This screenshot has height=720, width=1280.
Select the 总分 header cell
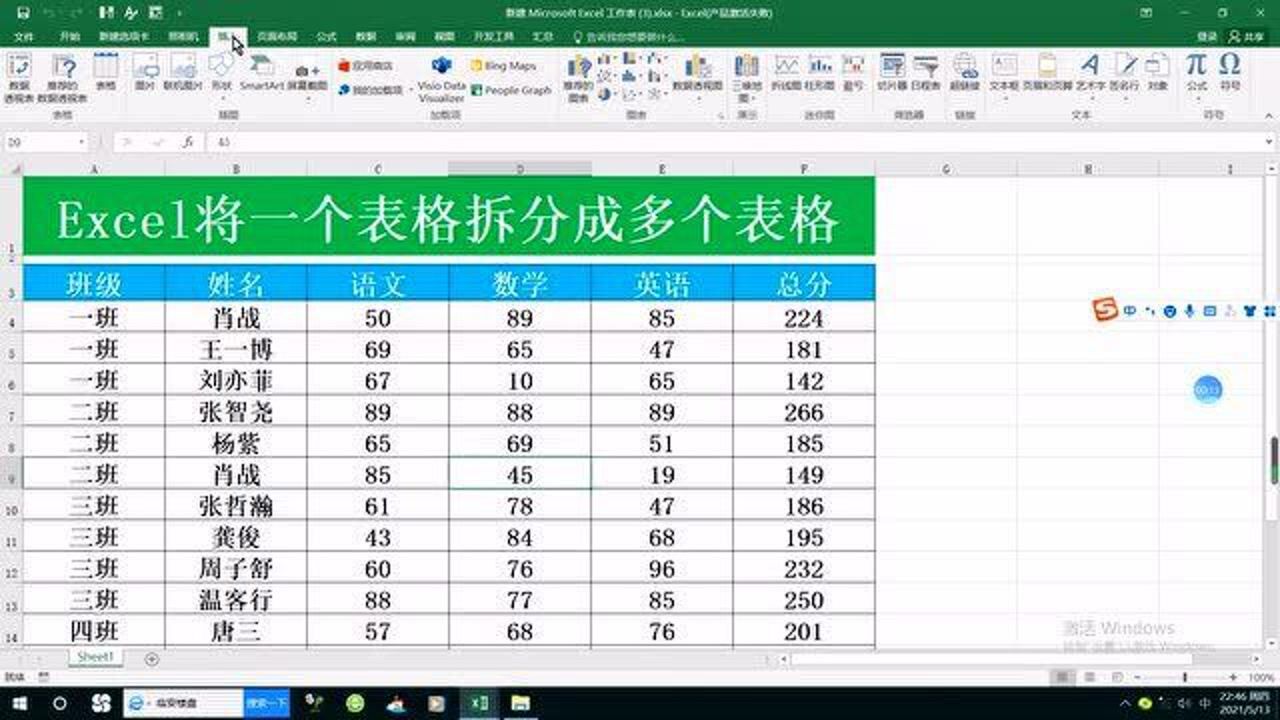tap(804, 284)
